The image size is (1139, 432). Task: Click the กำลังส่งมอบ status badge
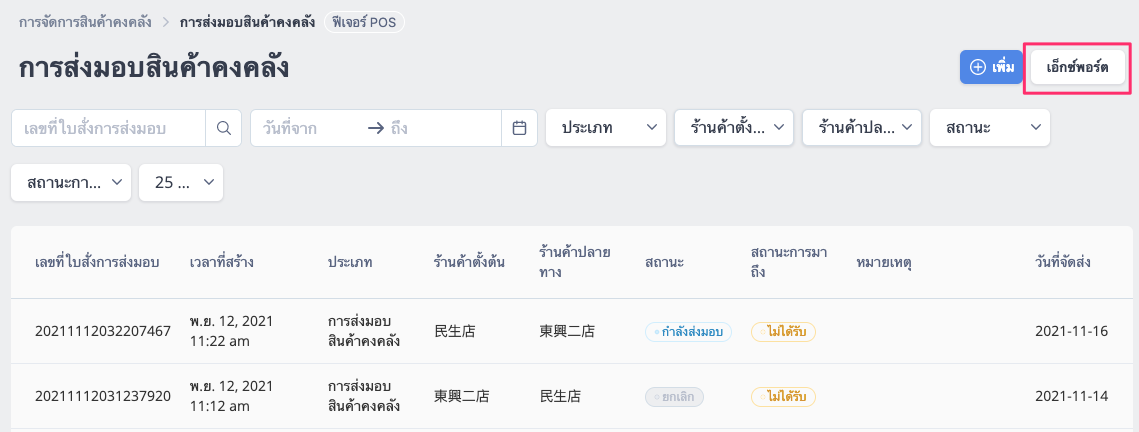pos(689,332)
